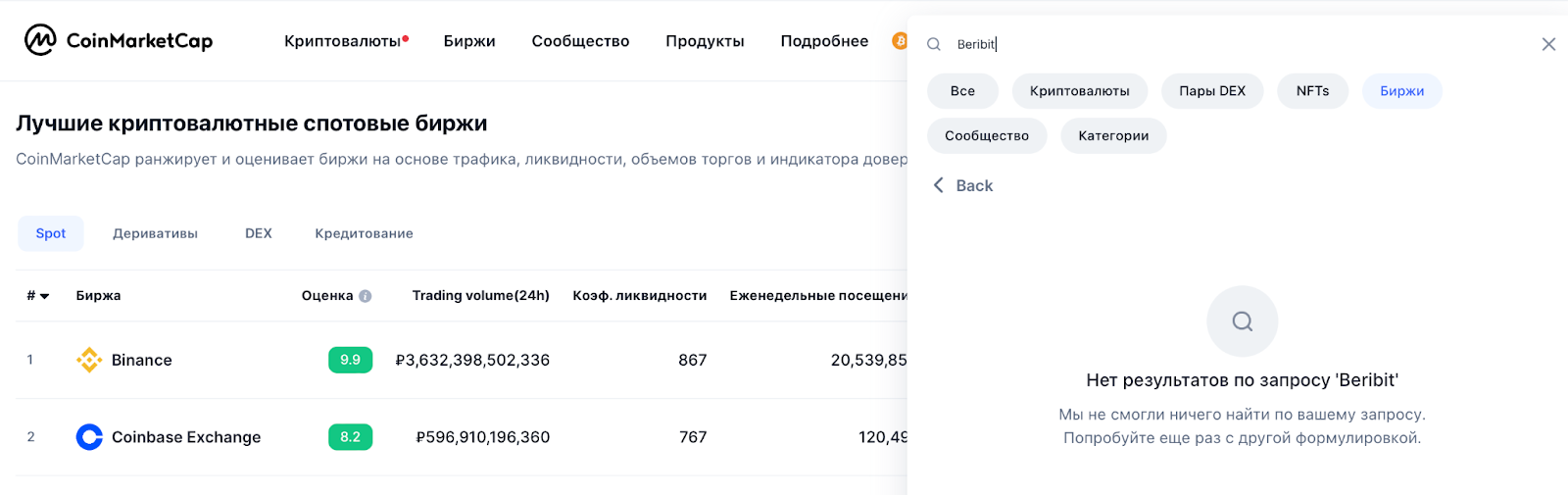Click the 8.2 score badge for Coinbase
Screen dimensions: 1568x495
[x=350, y=437]
